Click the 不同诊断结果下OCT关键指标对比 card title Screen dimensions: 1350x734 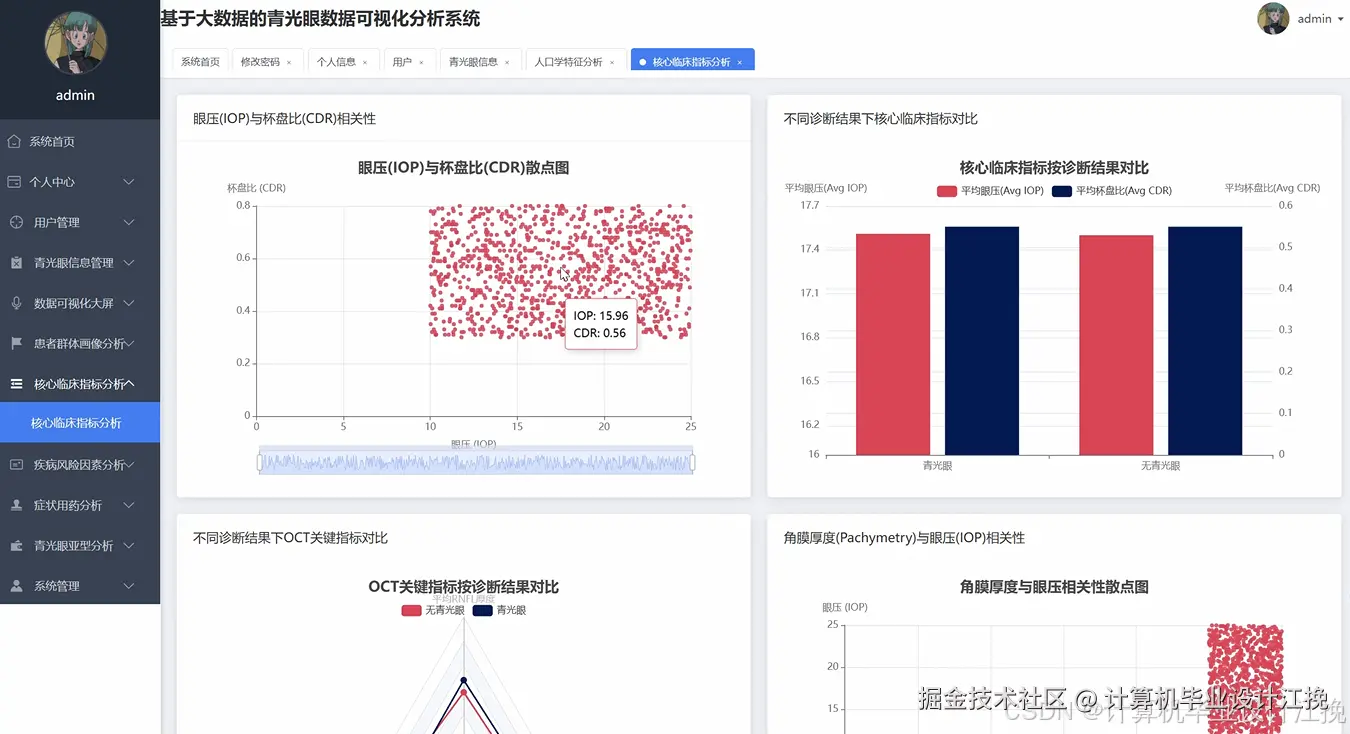click(x=291, y=538)
